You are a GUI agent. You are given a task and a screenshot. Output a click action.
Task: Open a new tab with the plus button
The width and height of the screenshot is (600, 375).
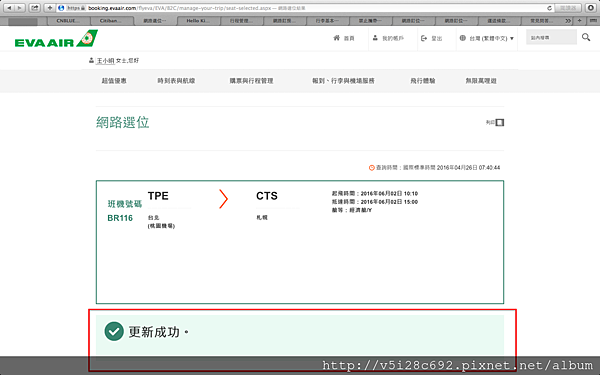coord(579,21)
